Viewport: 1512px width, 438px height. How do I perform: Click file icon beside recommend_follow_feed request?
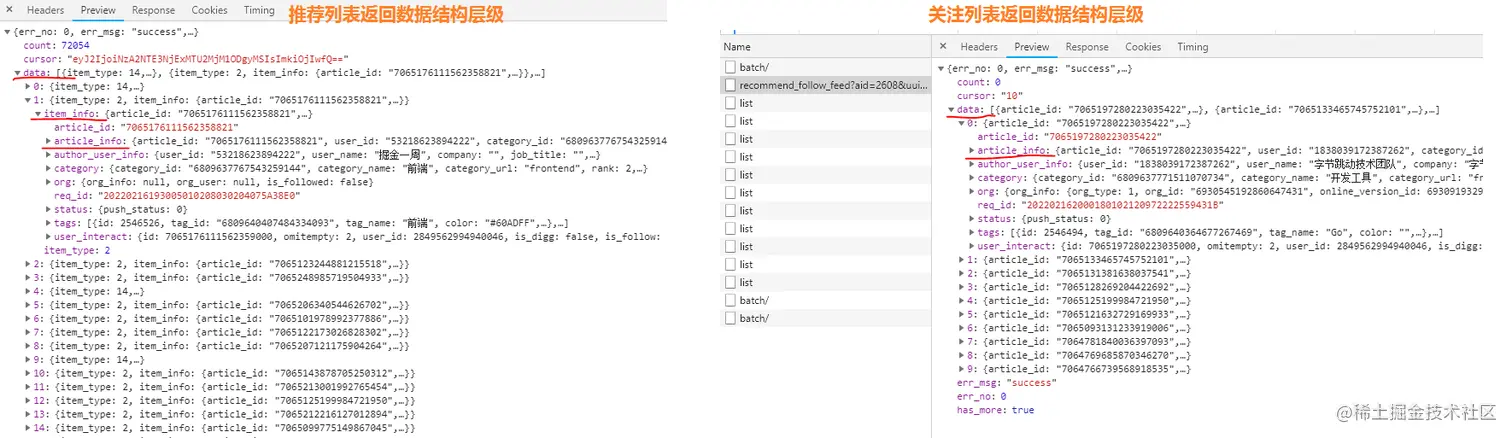[730, 85]
